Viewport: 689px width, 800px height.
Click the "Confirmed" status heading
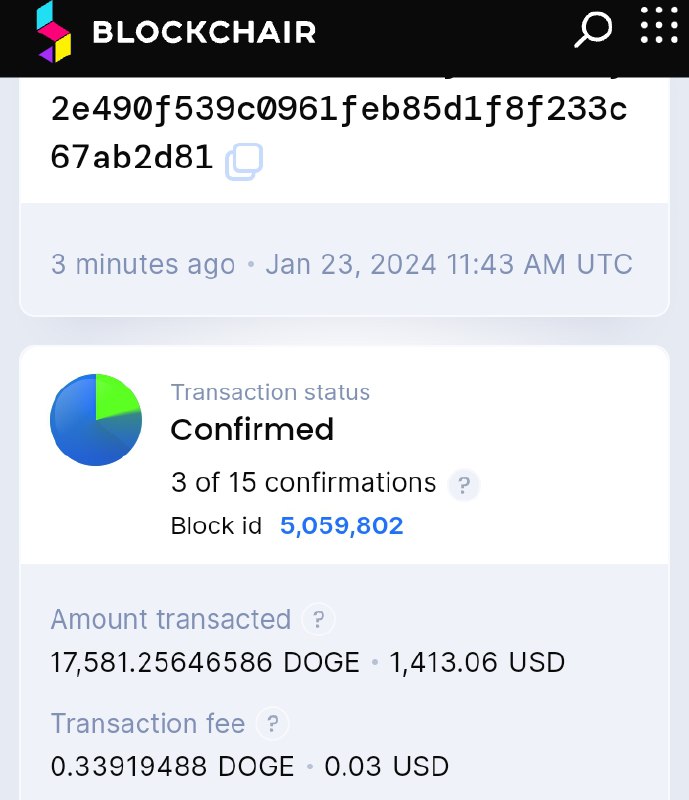pyautogui.click(x=252, y=430)
